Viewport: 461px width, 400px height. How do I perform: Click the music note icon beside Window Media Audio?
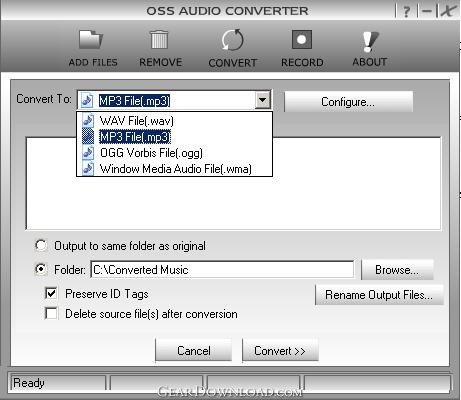pyautogui.click(x=88, y=169)
